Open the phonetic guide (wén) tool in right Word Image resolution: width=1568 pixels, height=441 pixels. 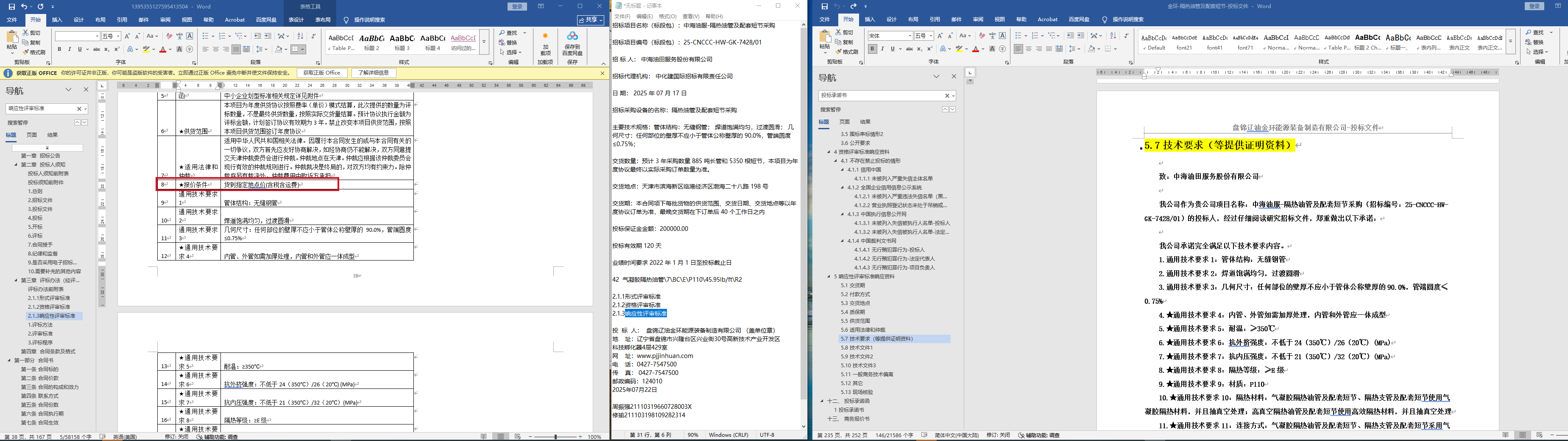point(992,36)
